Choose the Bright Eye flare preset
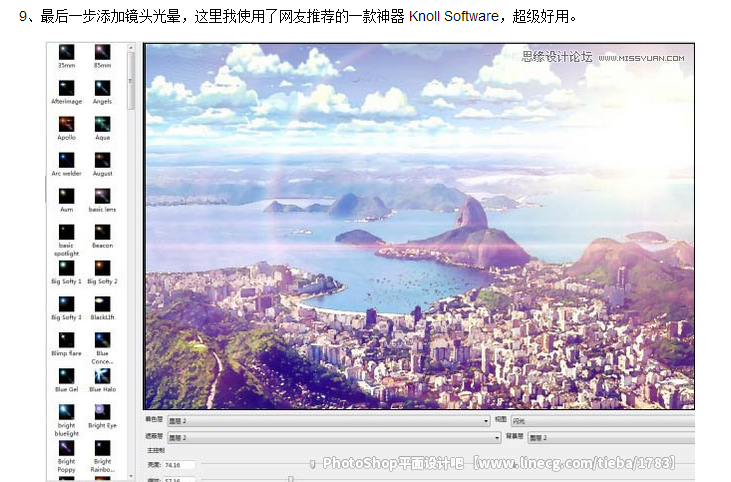The image size is (731, 482). (x=102, y=416)
